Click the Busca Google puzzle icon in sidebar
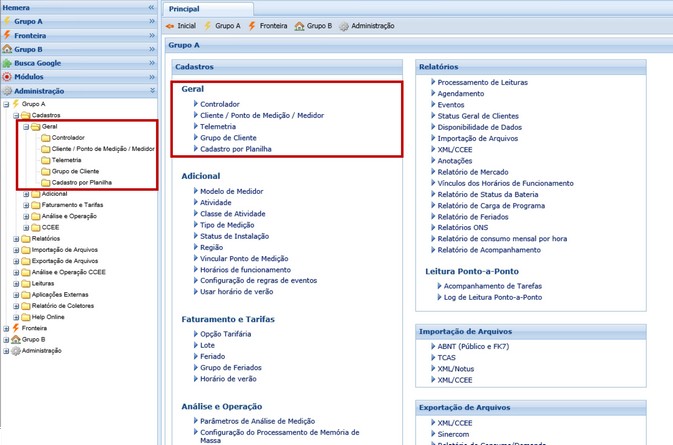Image resolution: width=673 pixels, height=445 pixels. click(8, 63)
